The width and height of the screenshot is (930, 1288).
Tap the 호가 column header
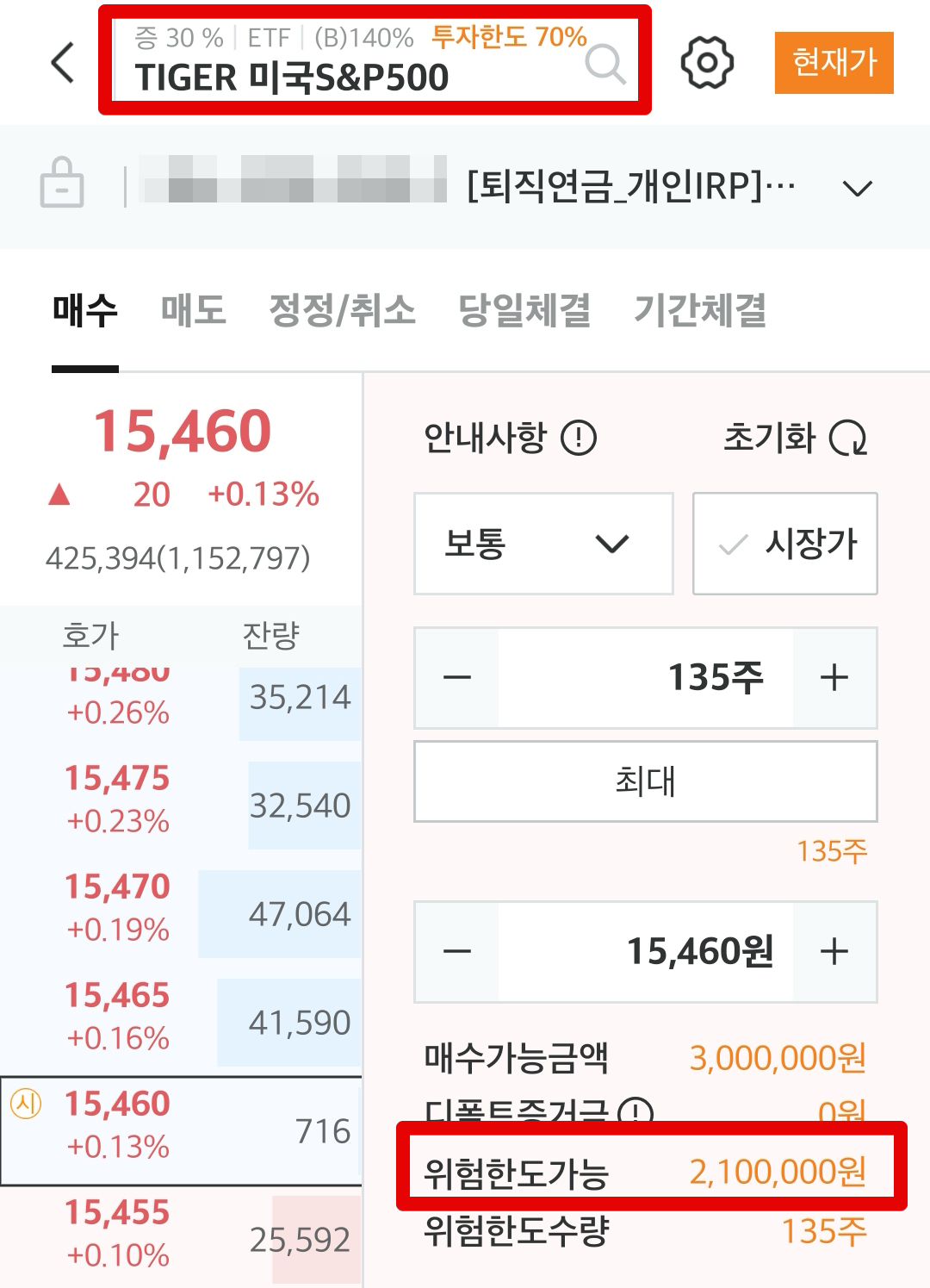tap(90, 636)
